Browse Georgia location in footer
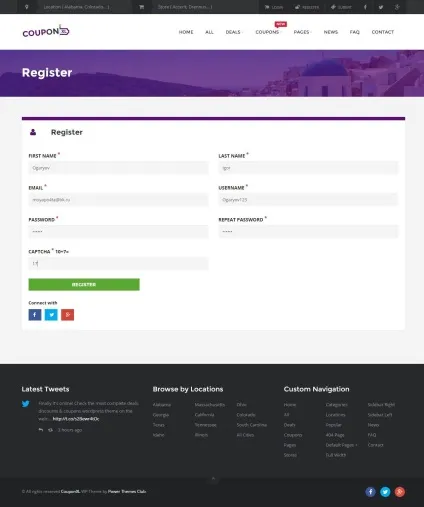Viewport: 424px width, 507px height. click(x=161, y=415)
